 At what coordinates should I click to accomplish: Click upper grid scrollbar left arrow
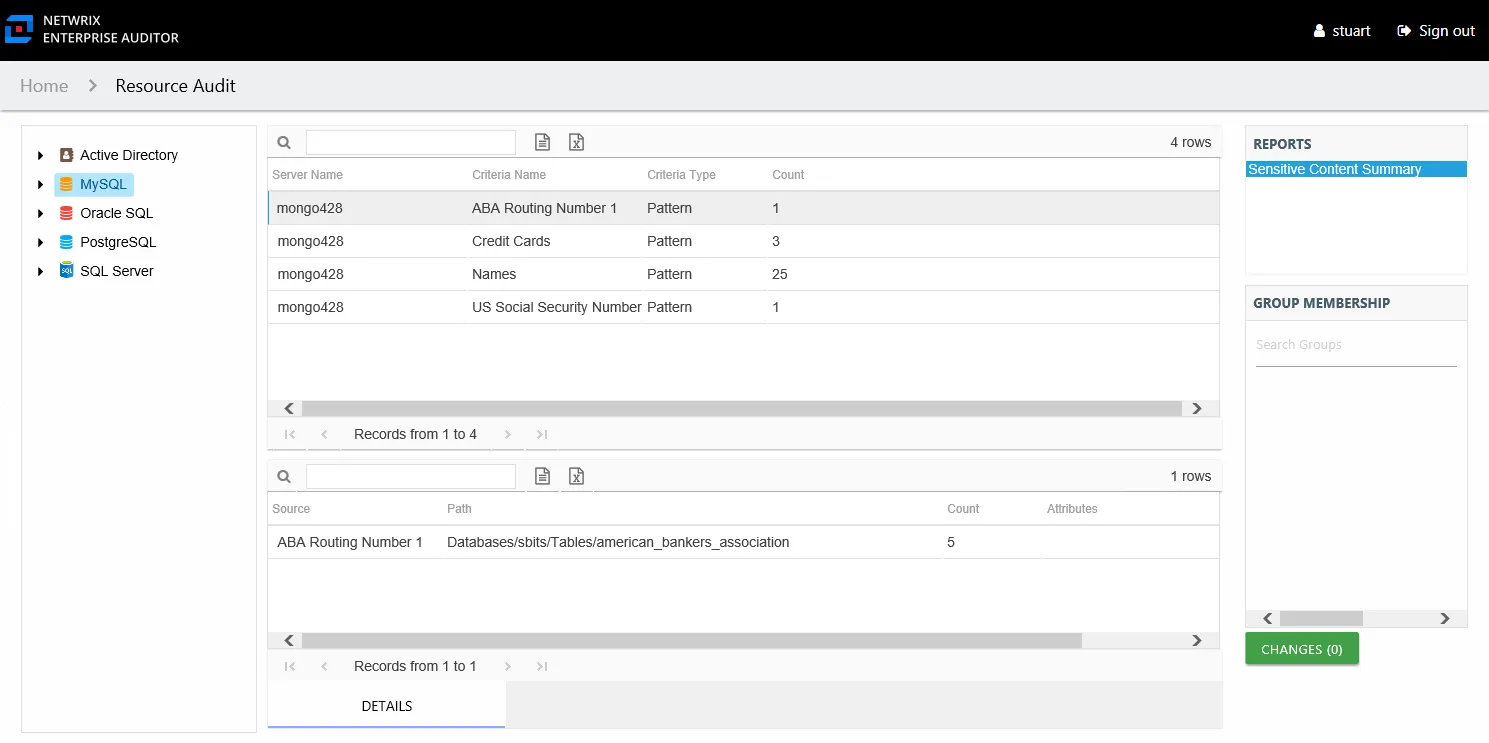288,408
